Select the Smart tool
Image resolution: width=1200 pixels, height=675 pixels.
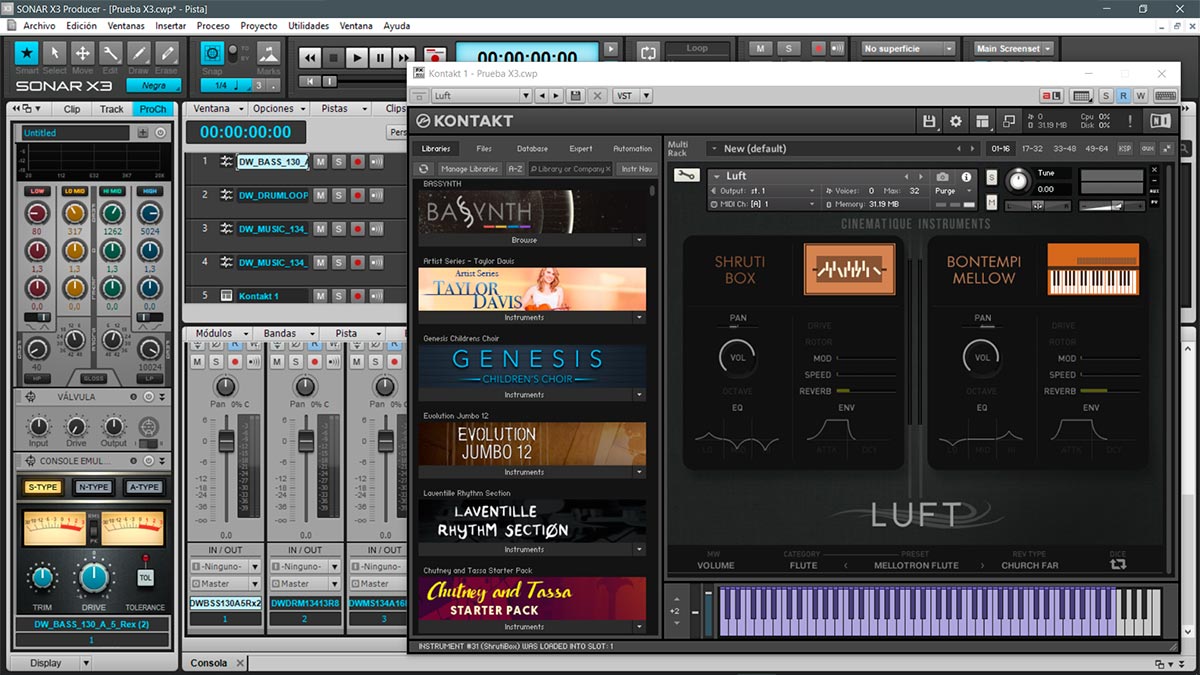click(27, 53)
